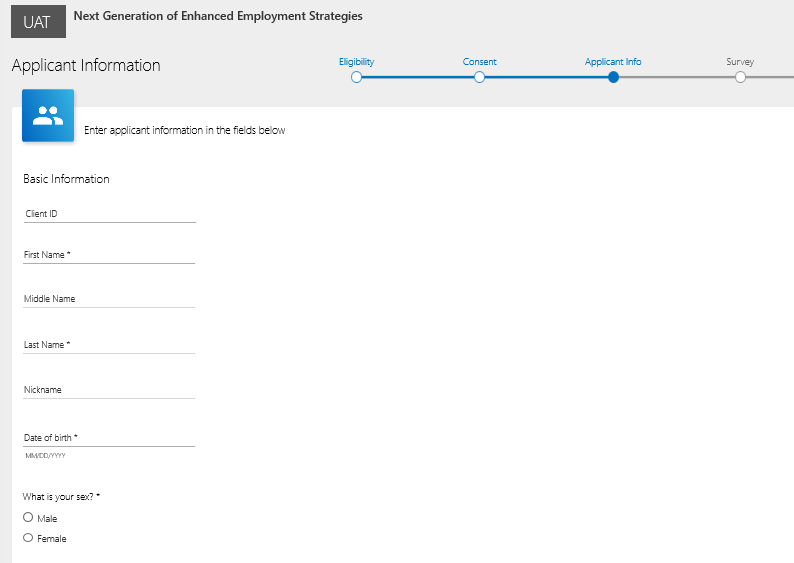
Task: Go to the Eligibility step circle
Action: point(356,78)
